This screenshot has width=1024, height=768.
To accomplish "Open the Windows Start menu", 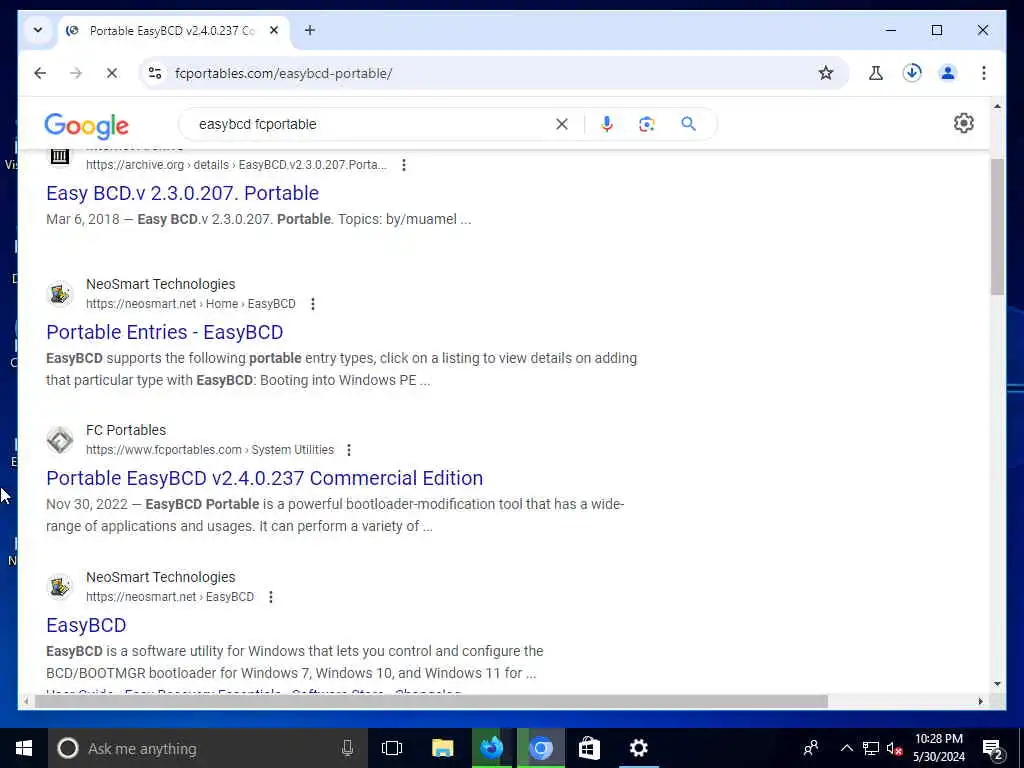I will [x=24, y=748].
